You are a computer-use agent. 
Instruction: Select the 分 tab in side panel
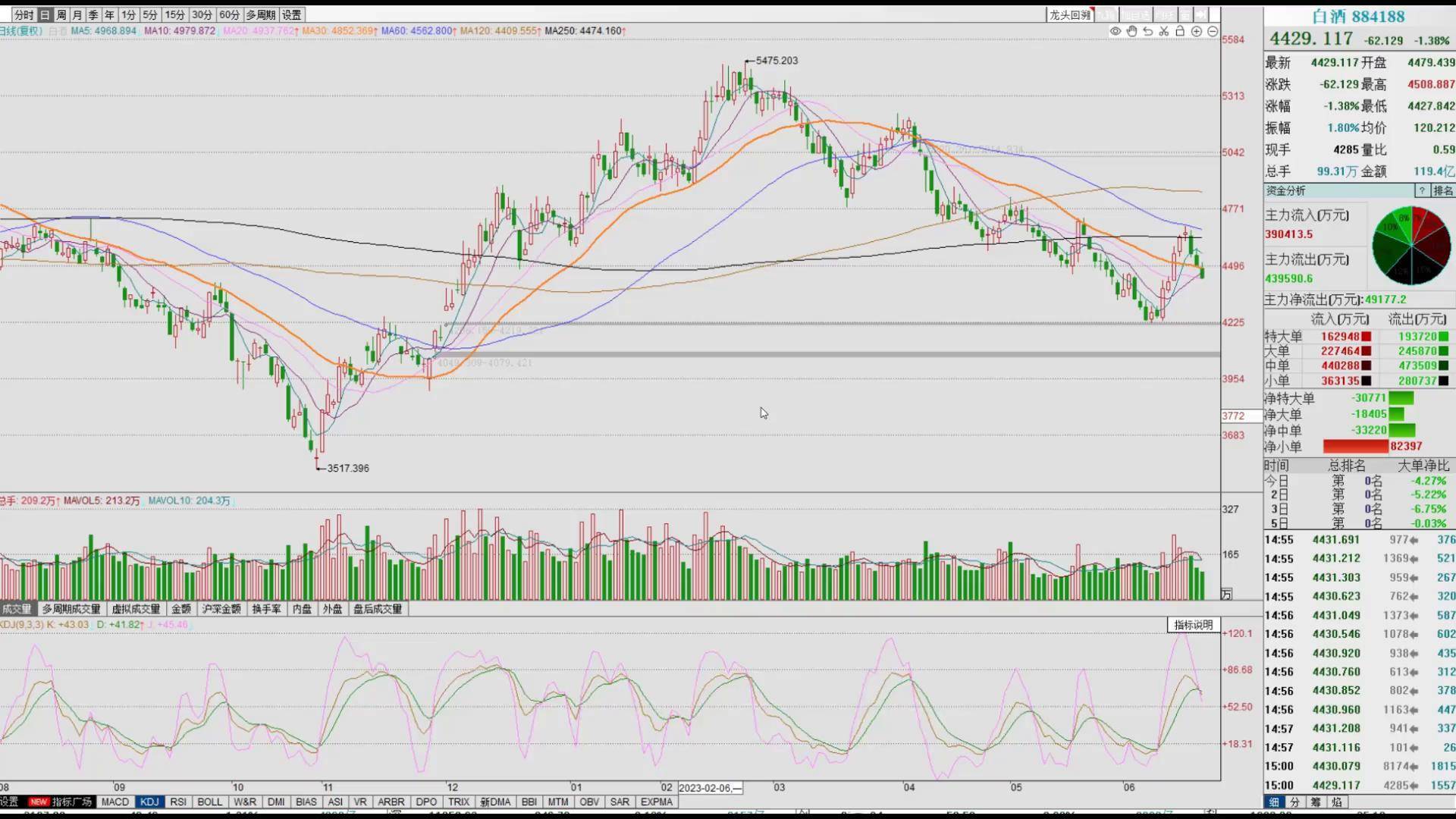(1294, 802)
